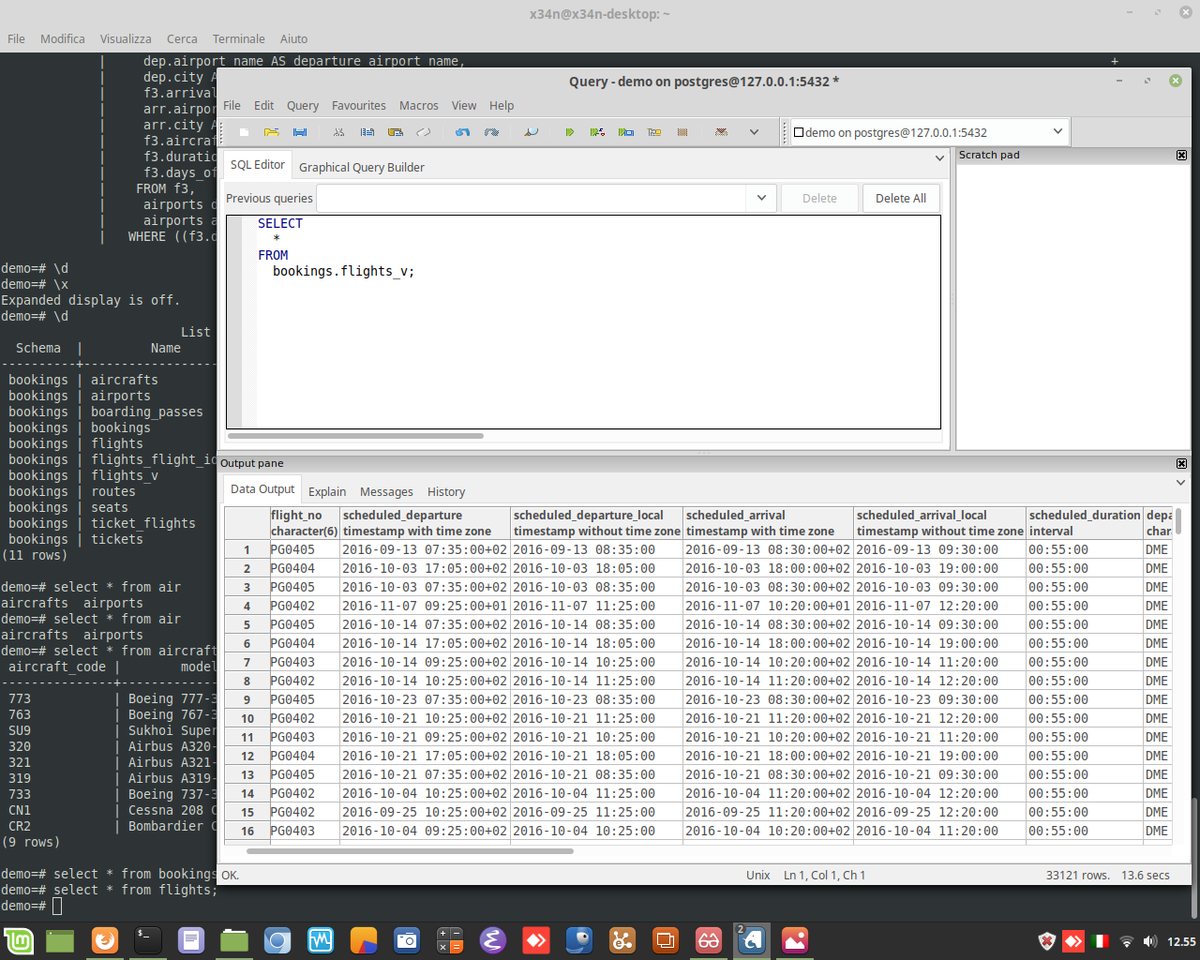Select the Open file icon
The image size is (1200, 960).
[272, 131]
